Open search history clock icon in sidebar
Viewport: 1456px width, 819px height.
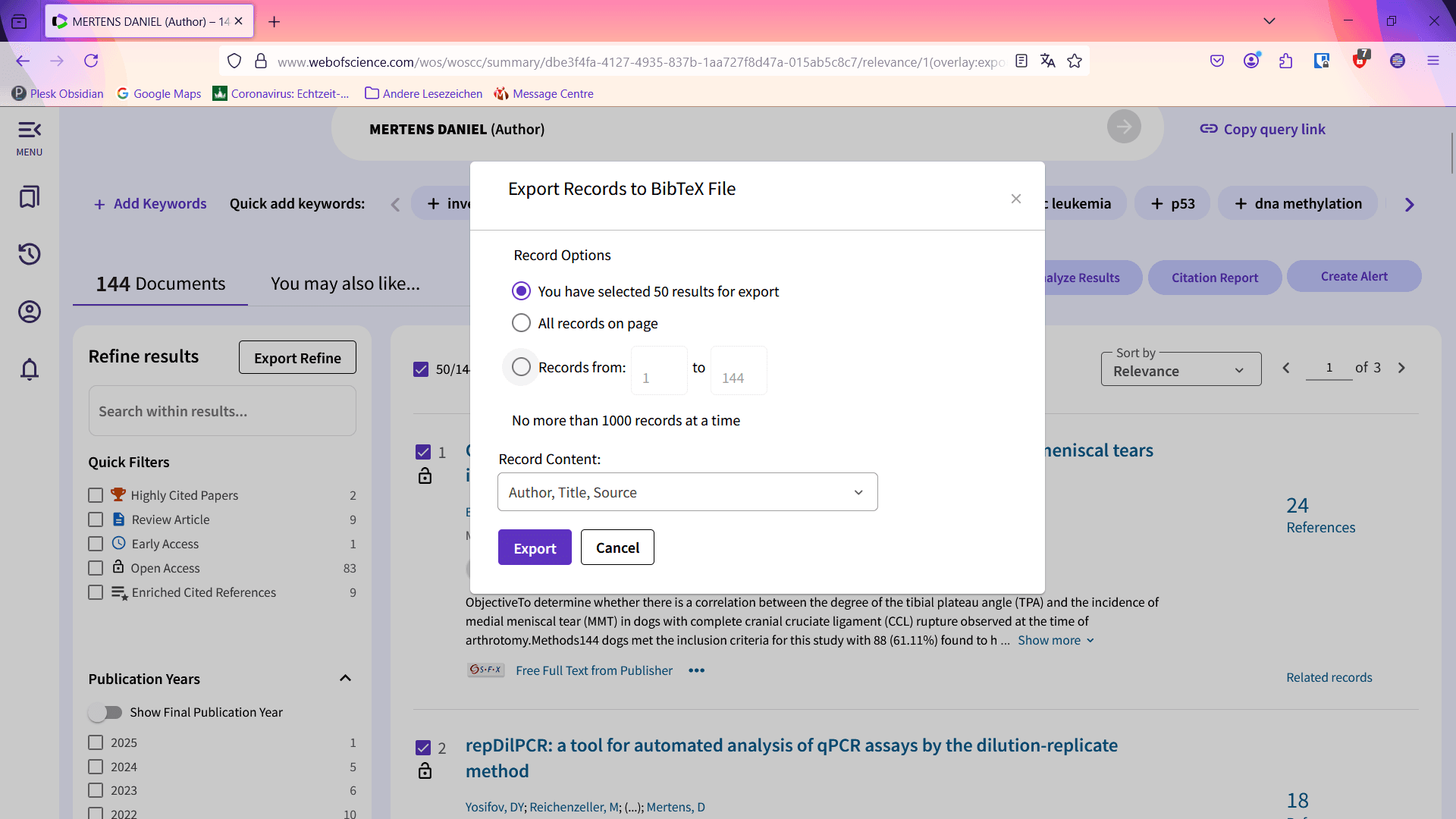(30, 254)
